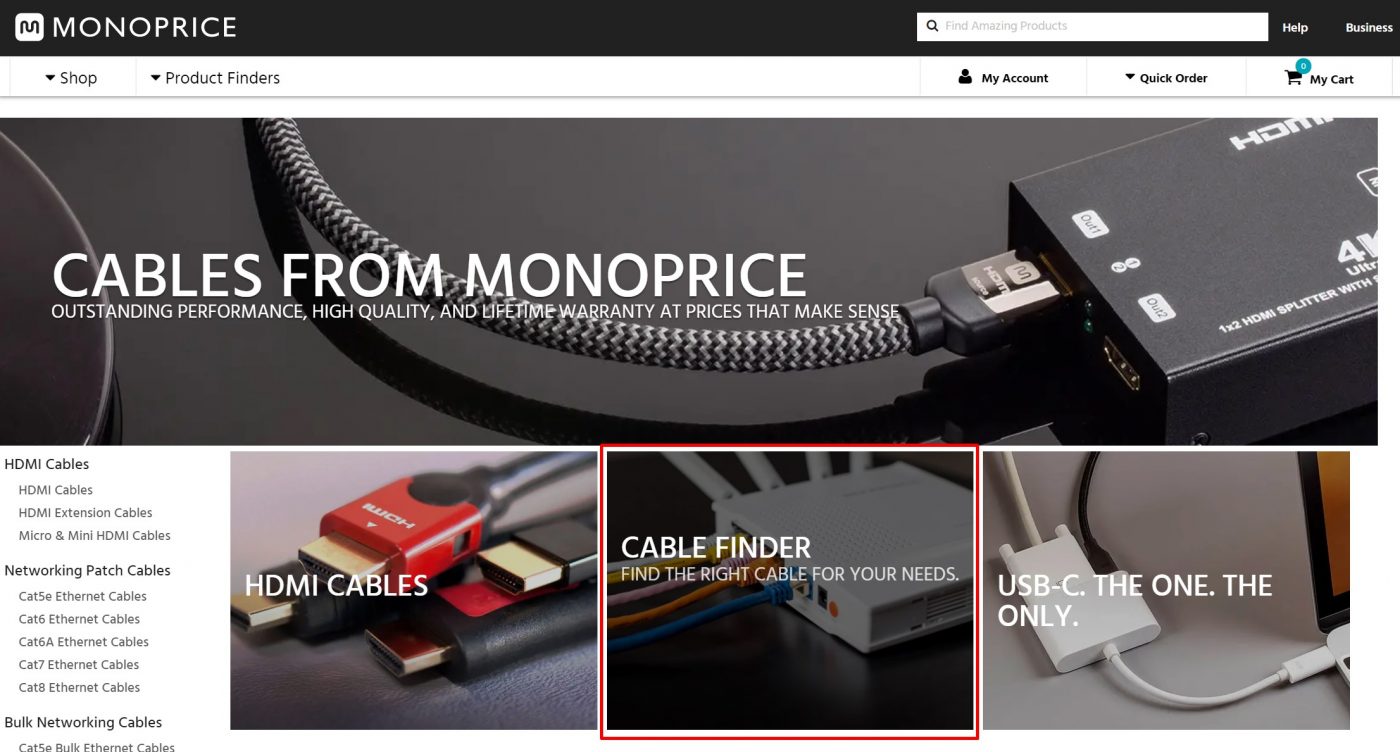Open the Business menu item
1400x752 pixels.
click(1369, 28)
